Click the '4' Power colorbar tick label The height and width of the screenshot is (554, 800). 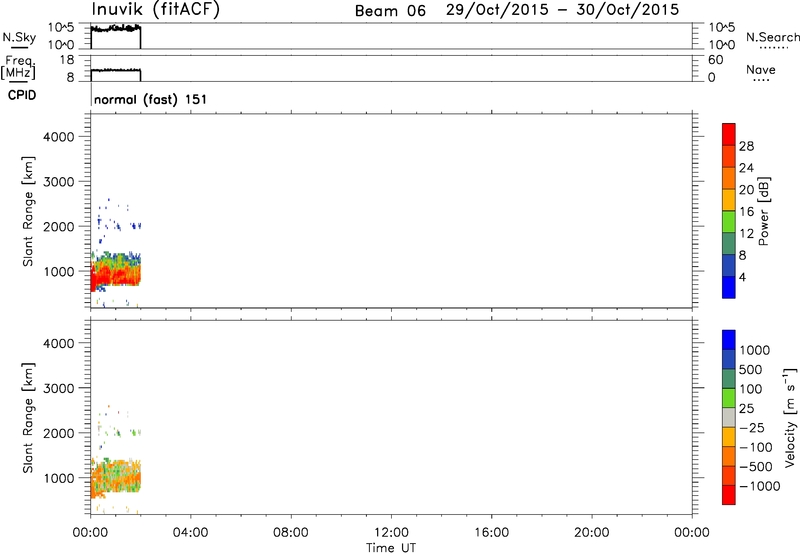(742, 278)
